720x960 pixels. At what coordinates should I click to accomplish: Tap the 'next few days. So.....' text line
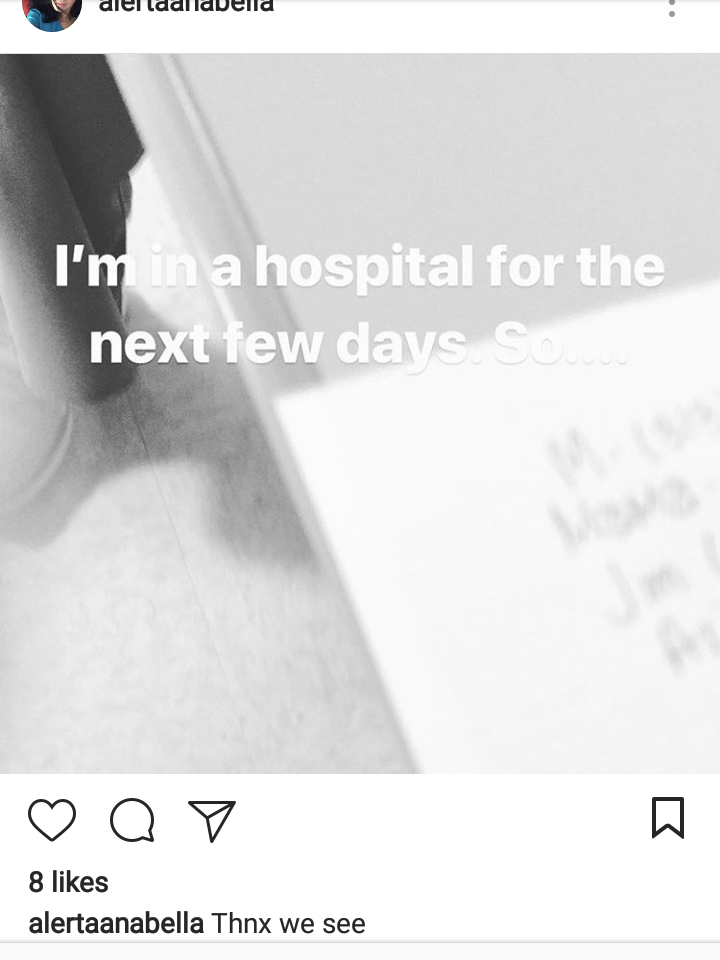359,344
